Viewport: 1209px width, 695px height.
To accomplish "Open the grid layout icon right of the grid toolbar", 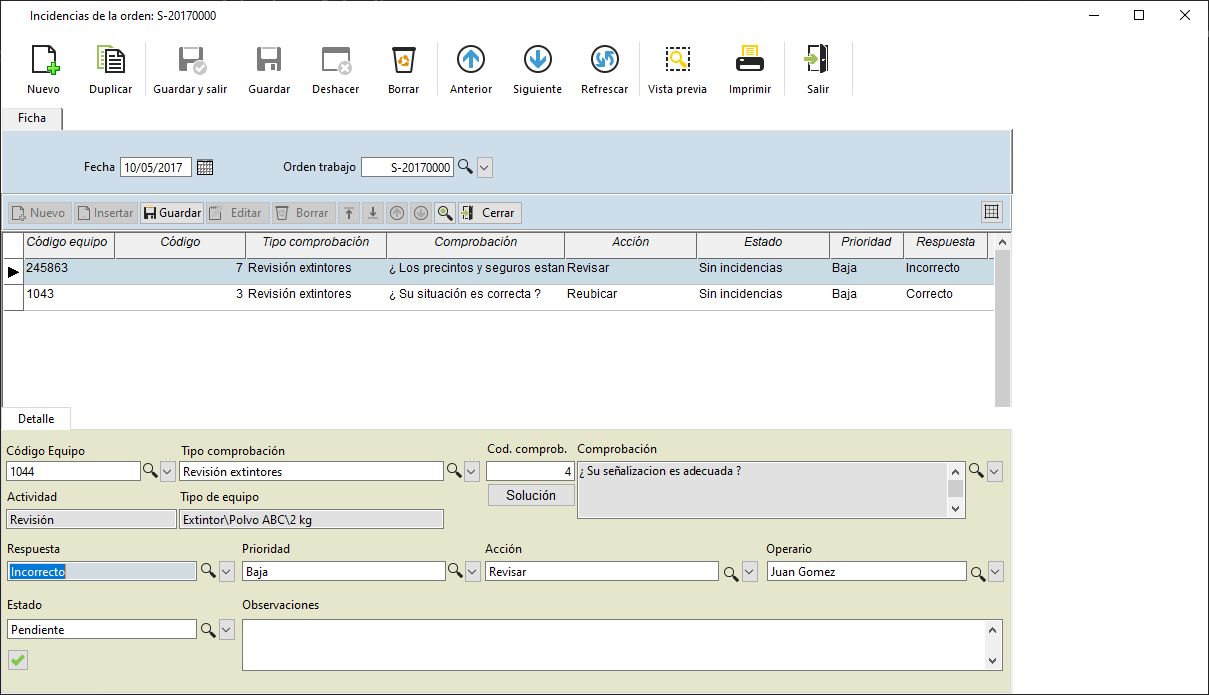I will [x=992, y=212].
